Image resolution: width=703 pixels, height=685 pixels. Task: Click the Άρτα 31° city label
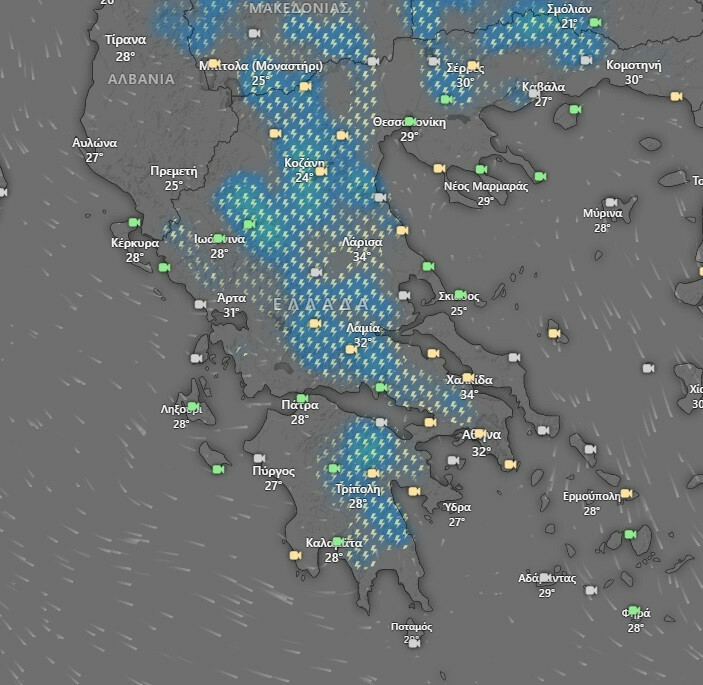pos(231,305)
